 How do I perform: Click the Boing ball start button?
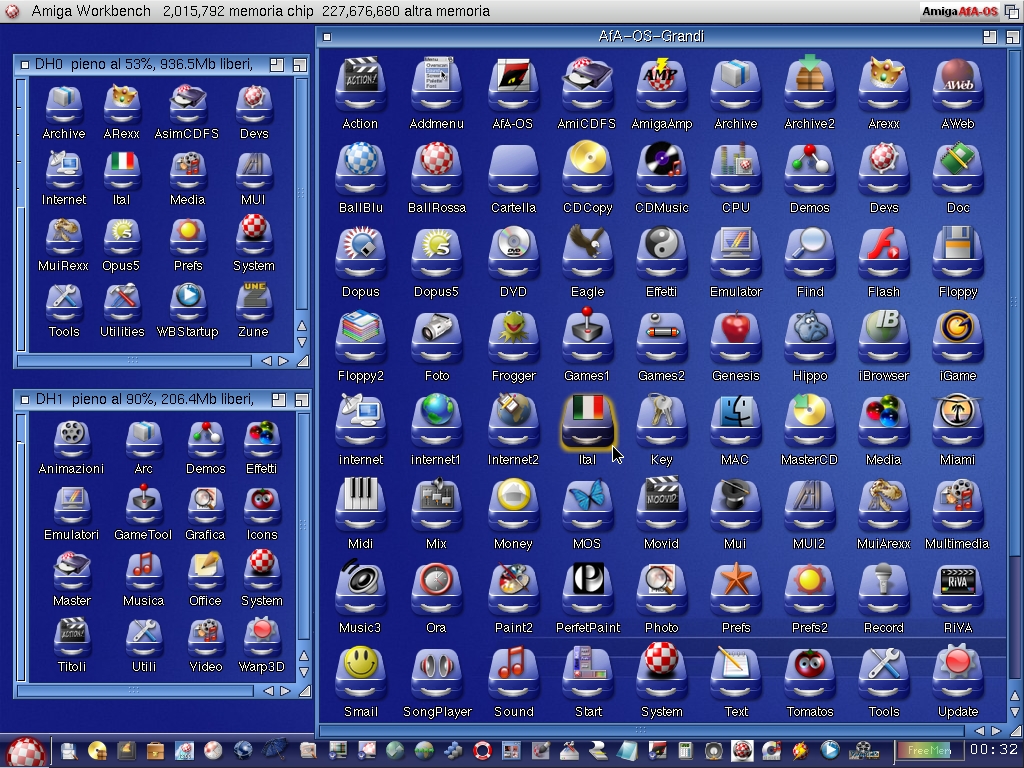24,751
